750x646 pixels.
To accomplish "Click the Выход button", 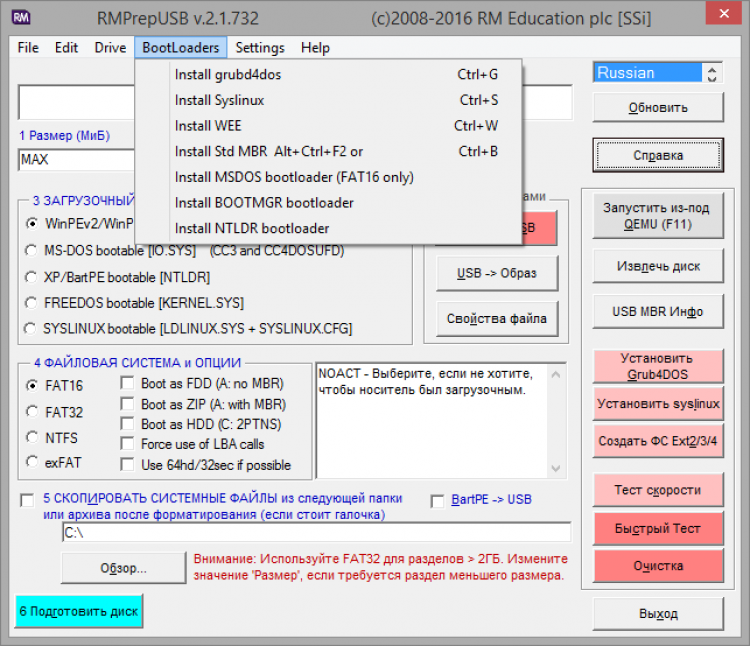I will tap(658, 613).
